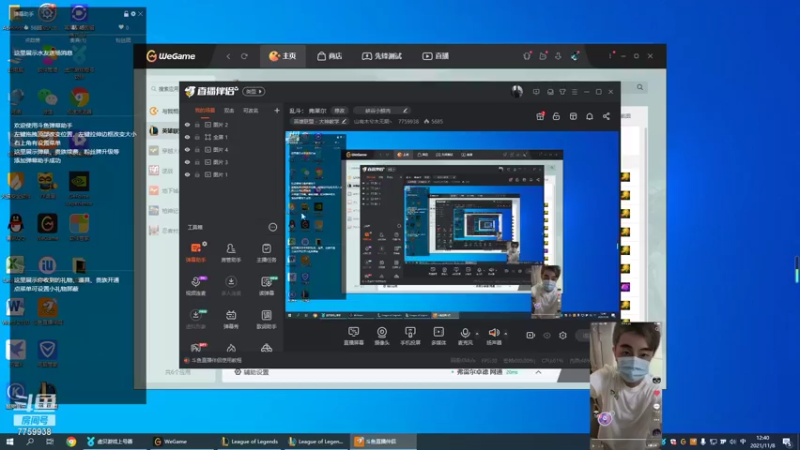
Task: Click the record video icon in the bottom bar
Action: [531, 335]
